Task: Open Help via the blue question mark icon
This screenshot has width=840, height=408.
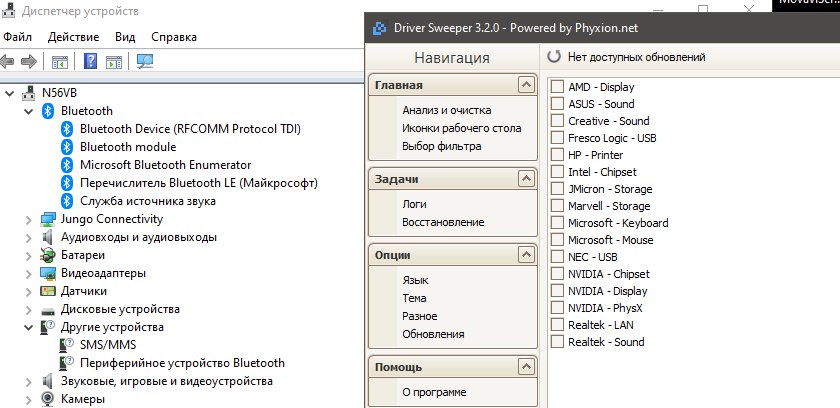Action: tap(91, 62)
